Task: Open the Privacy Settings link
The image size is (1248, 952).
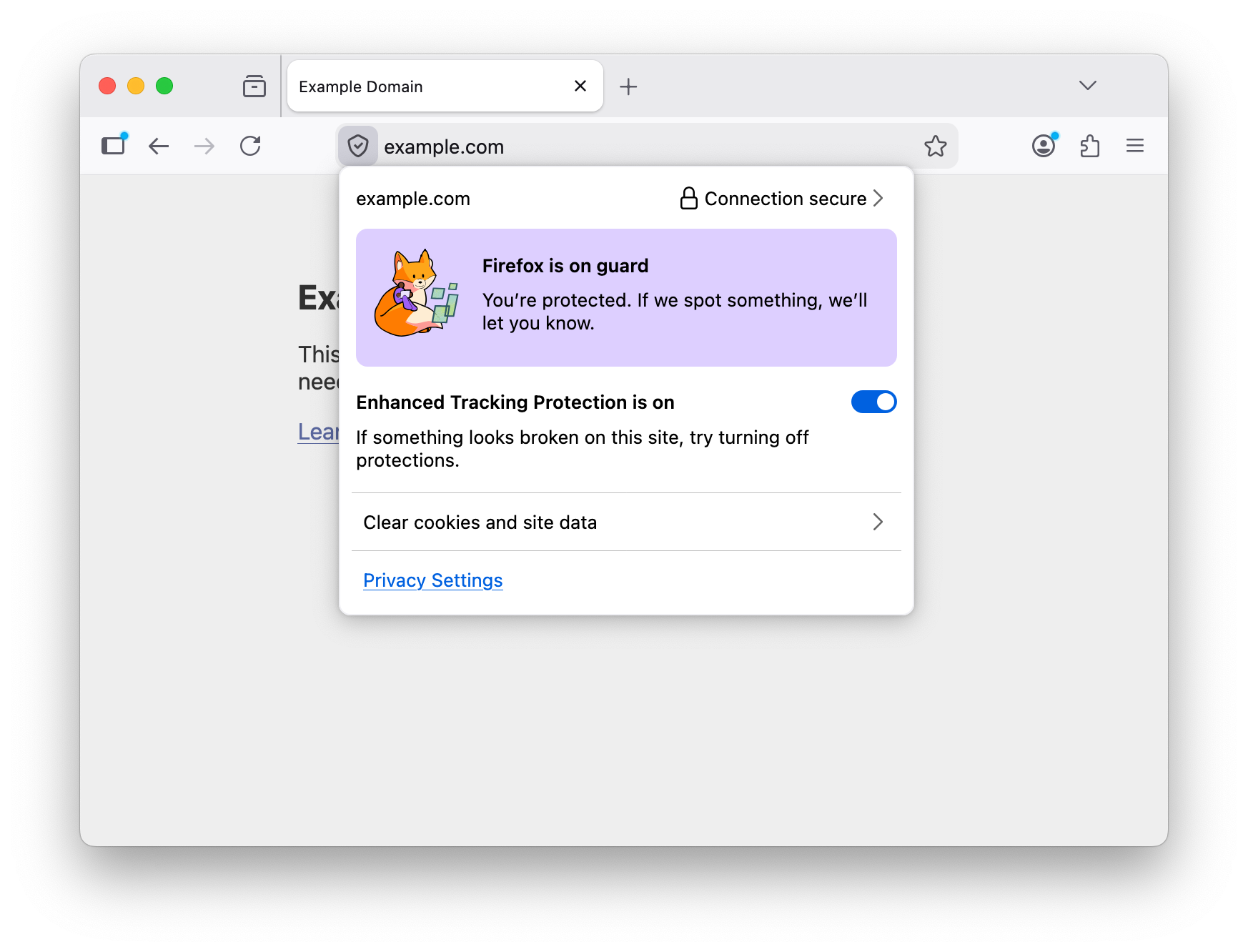Action: coord(433,580)
